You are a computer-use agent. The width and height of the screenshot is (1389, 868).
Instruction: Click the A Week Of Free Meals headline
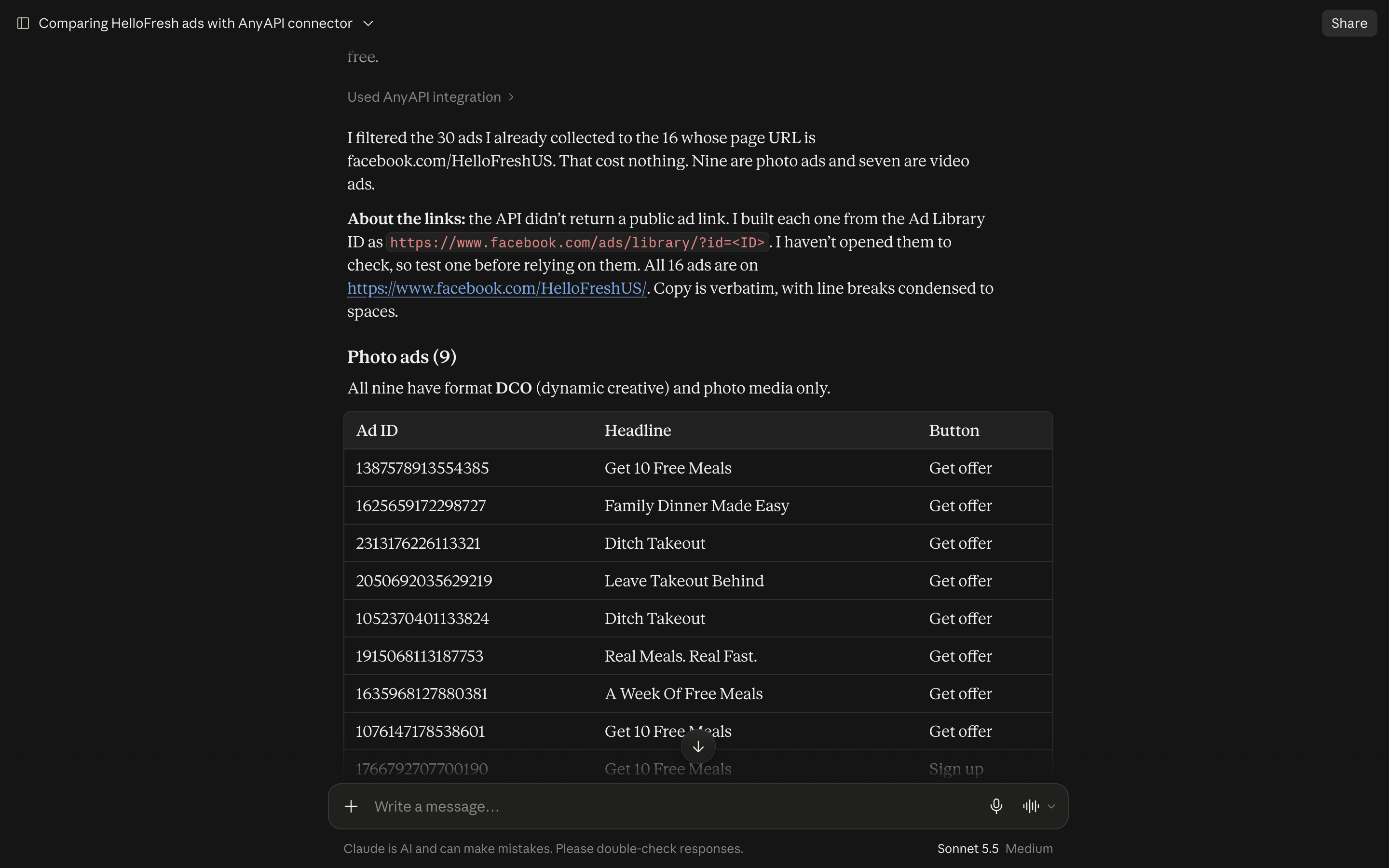pos(683,693)
